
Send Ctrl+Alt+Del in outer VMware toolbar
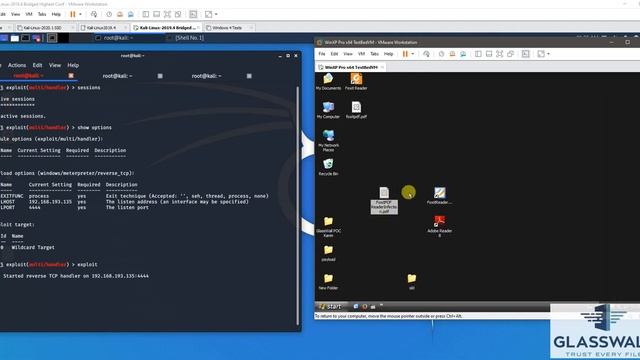(94, 14)
